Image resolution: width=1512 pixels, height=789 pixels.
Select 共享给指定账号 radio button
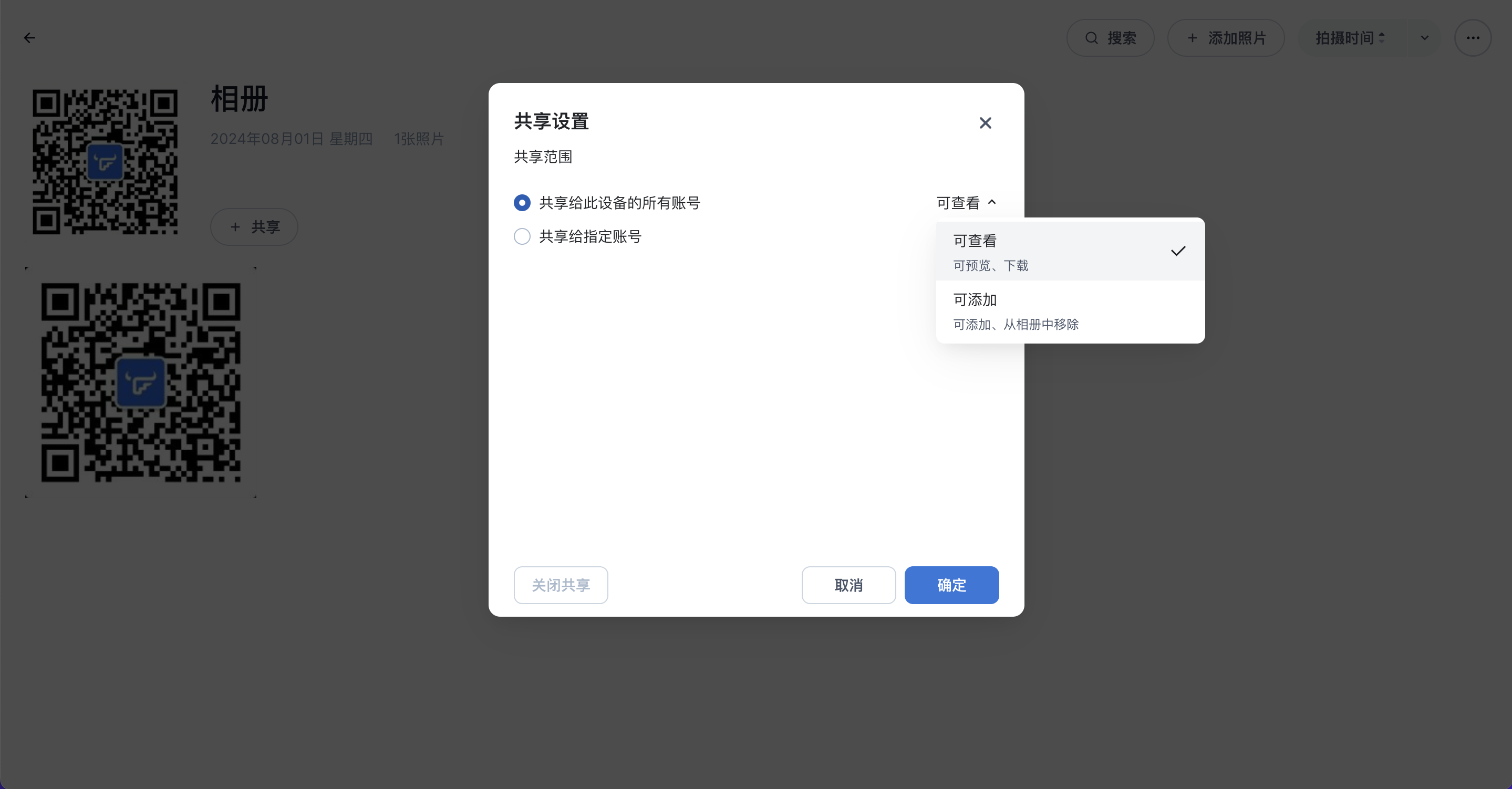click(x=522, y=236)
